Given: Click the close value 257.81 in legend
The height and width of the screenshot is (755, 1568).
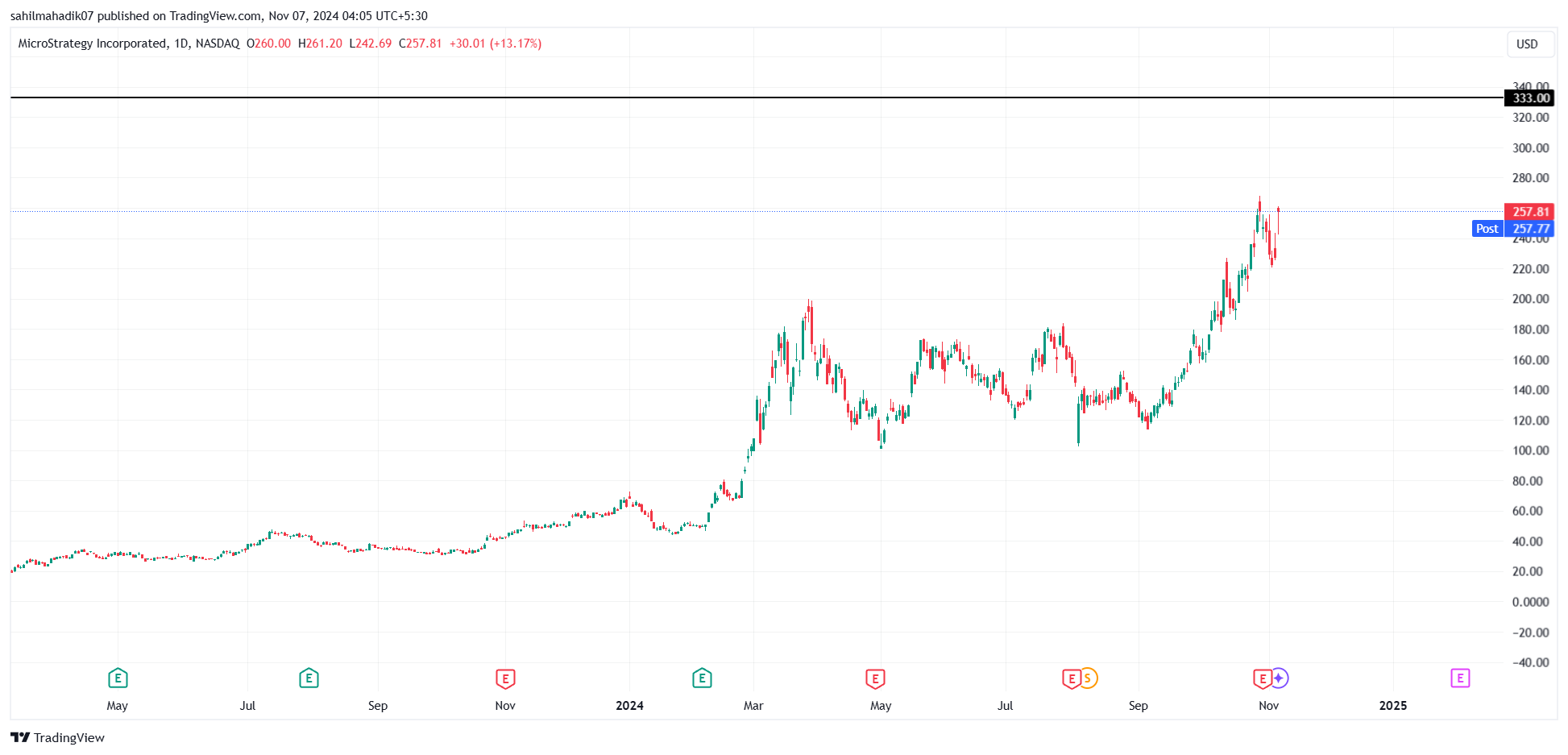Looking at the screenshot, I should pyautogui.click(x=424, y=44).
